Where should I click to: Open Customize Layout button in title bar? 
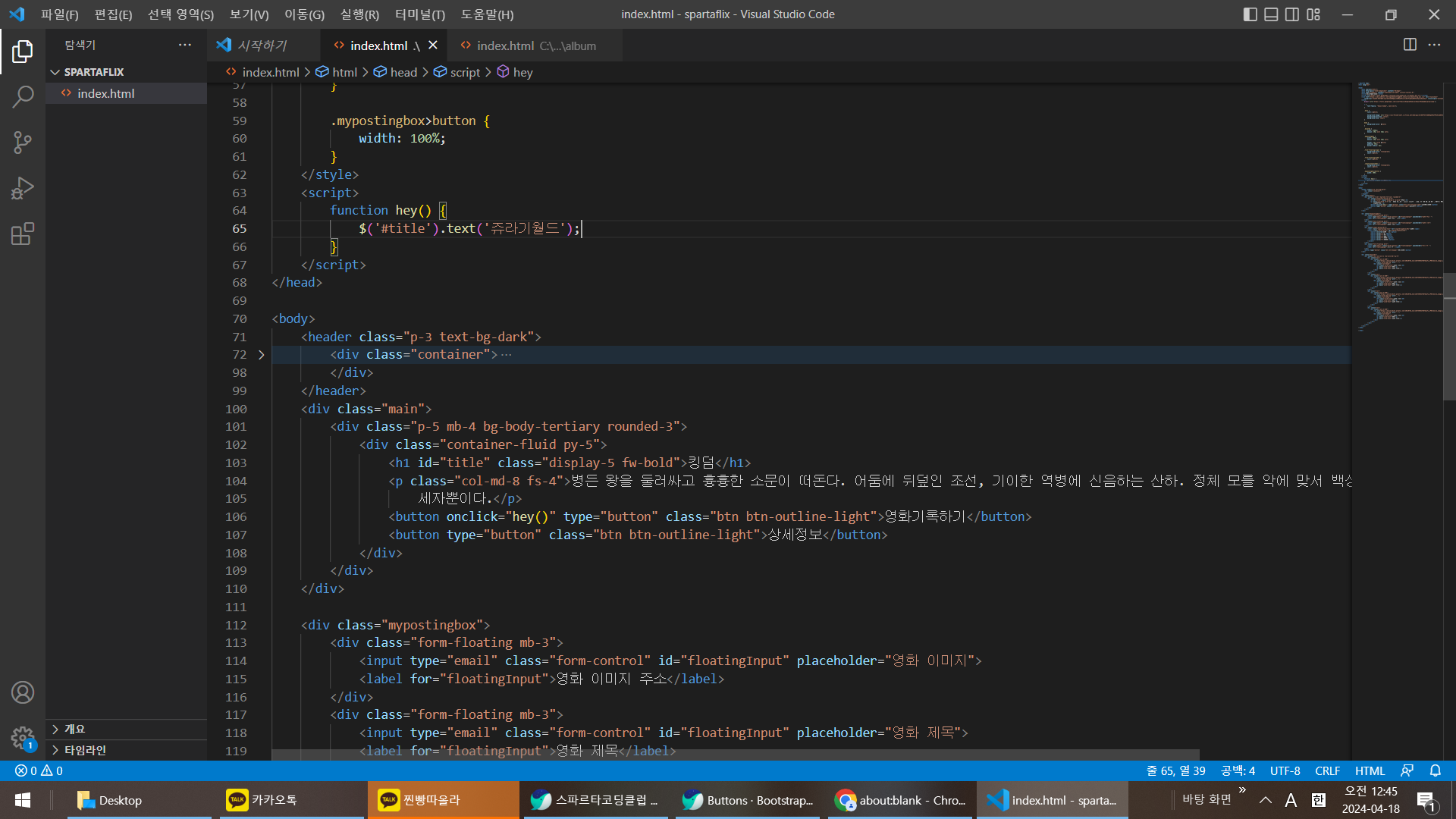pos(1313,14)
